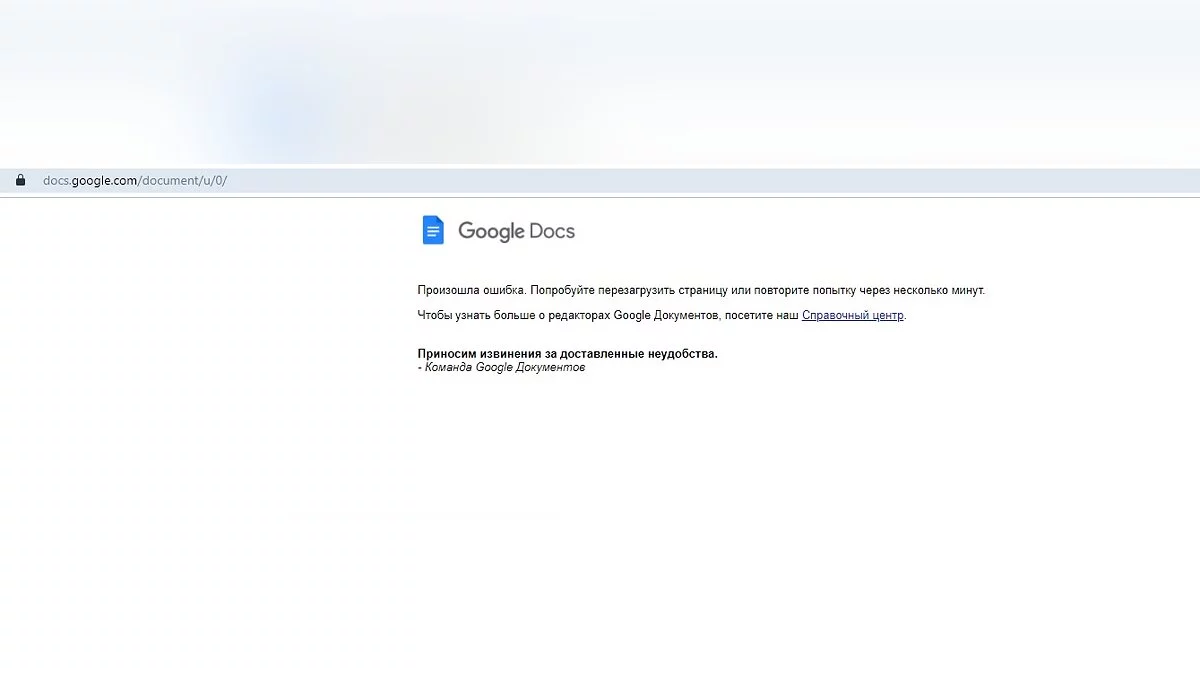Open the "Справочный центр" help link

(852, 315)
